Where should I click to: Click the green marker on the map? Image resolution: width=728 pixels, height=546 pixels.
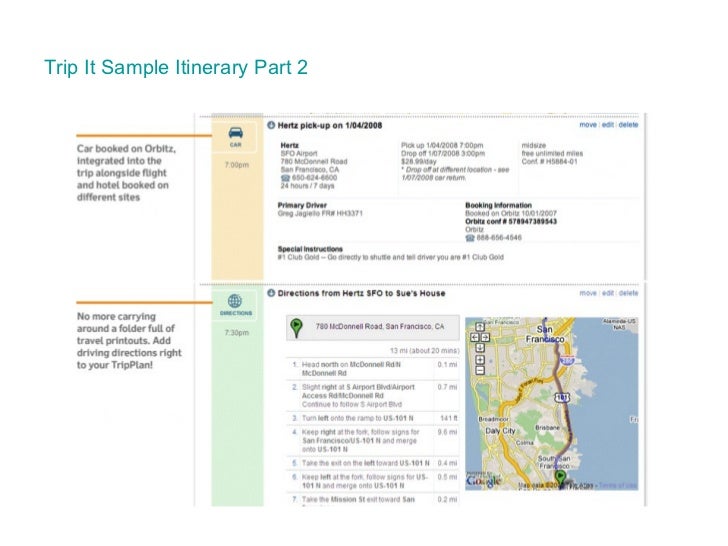point(560,477)
